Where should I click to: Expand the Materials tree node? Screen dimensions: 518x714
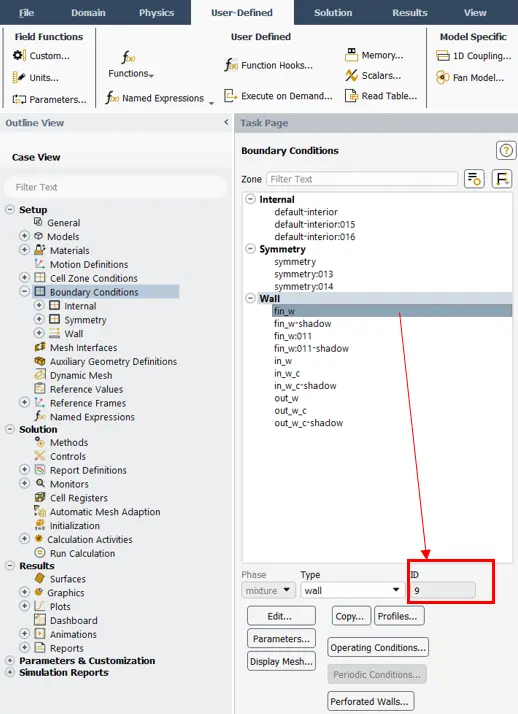tap(25, 250)
